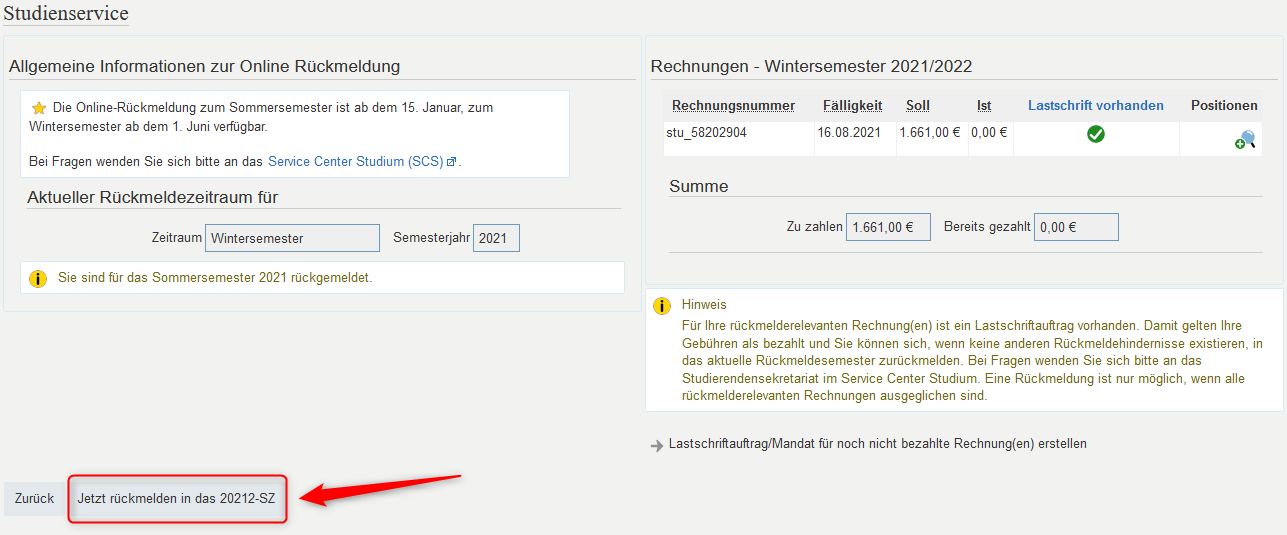1287x535 pixels.
Task: Click the Fälligkeit column header
Action: pos(853,105)
